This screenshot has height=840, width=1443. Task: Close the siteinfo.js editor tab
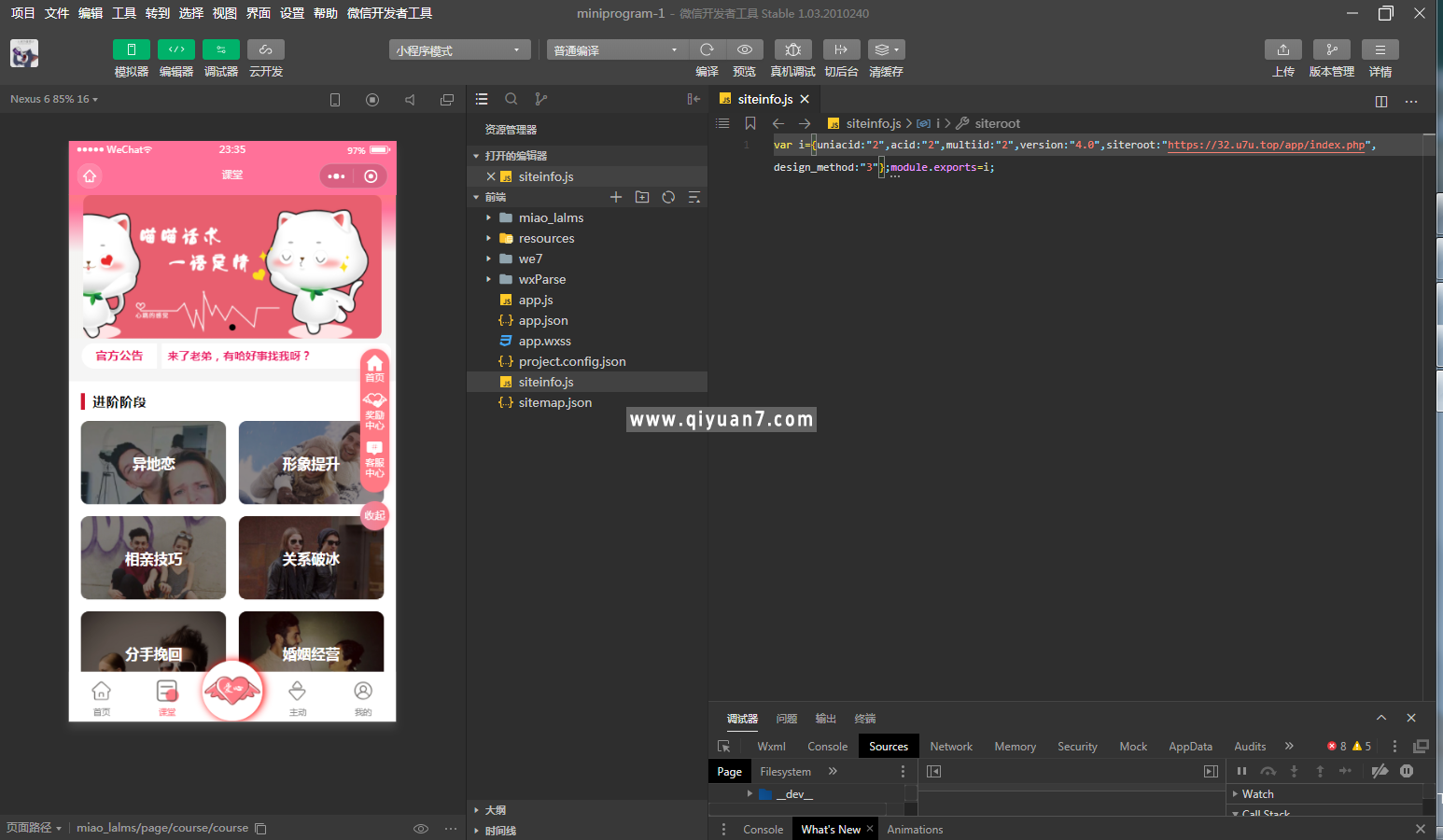pyautogui.click(x=805, y=99)
